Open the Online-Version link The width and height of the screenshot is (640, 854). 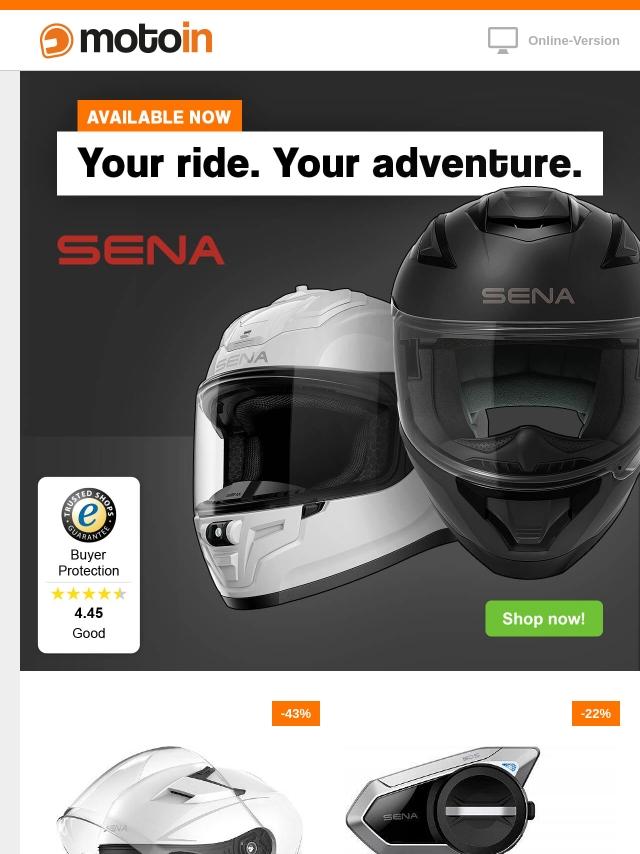(x=574, y=41)
